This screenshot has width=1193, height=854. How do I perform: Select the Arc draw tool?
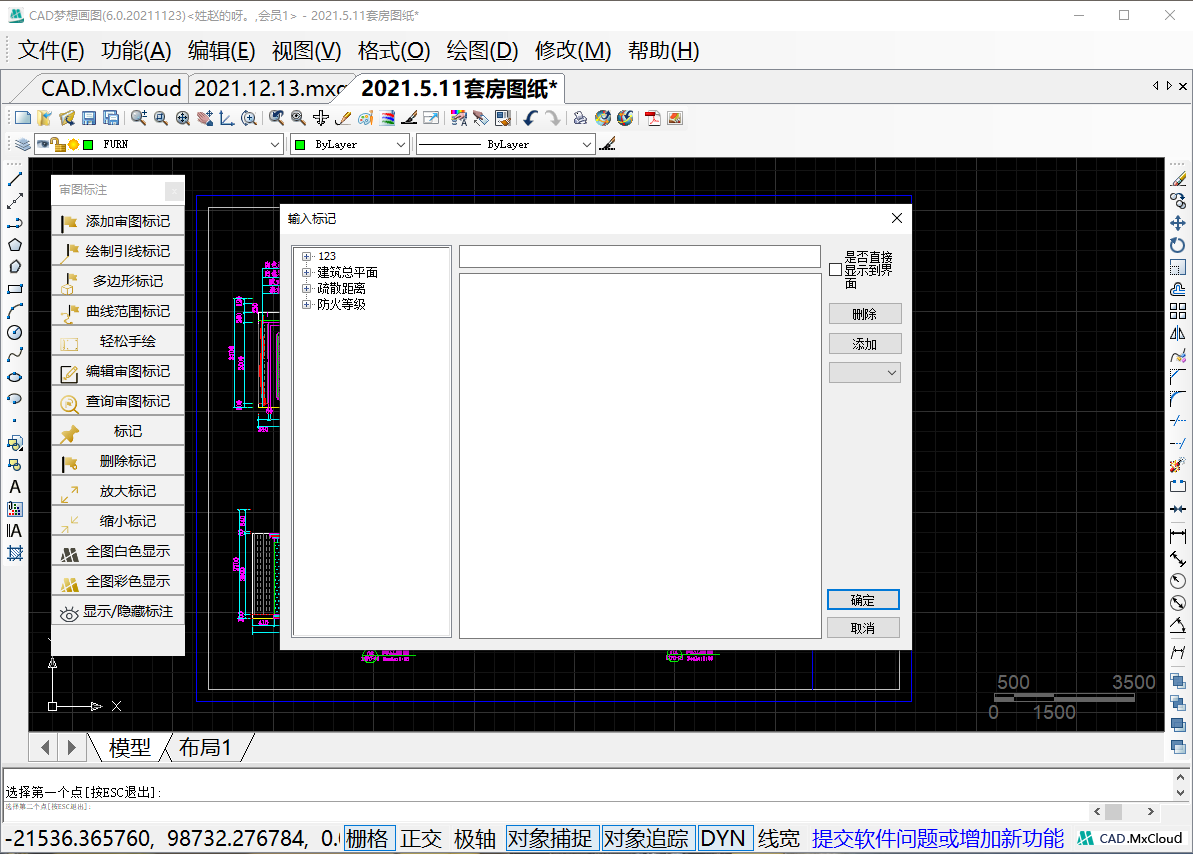click(x=14, y=311)
